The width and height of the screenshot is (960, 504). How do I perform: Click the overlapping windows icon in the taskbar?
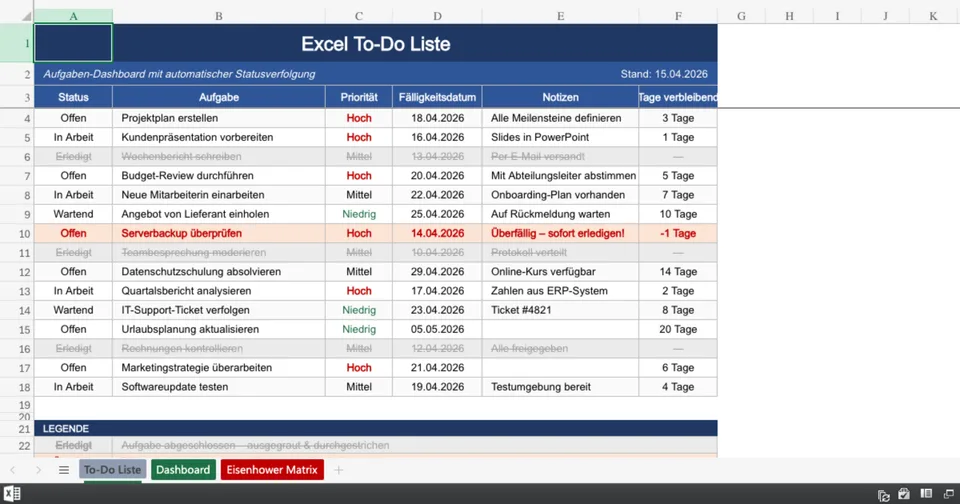pos(947,494)
